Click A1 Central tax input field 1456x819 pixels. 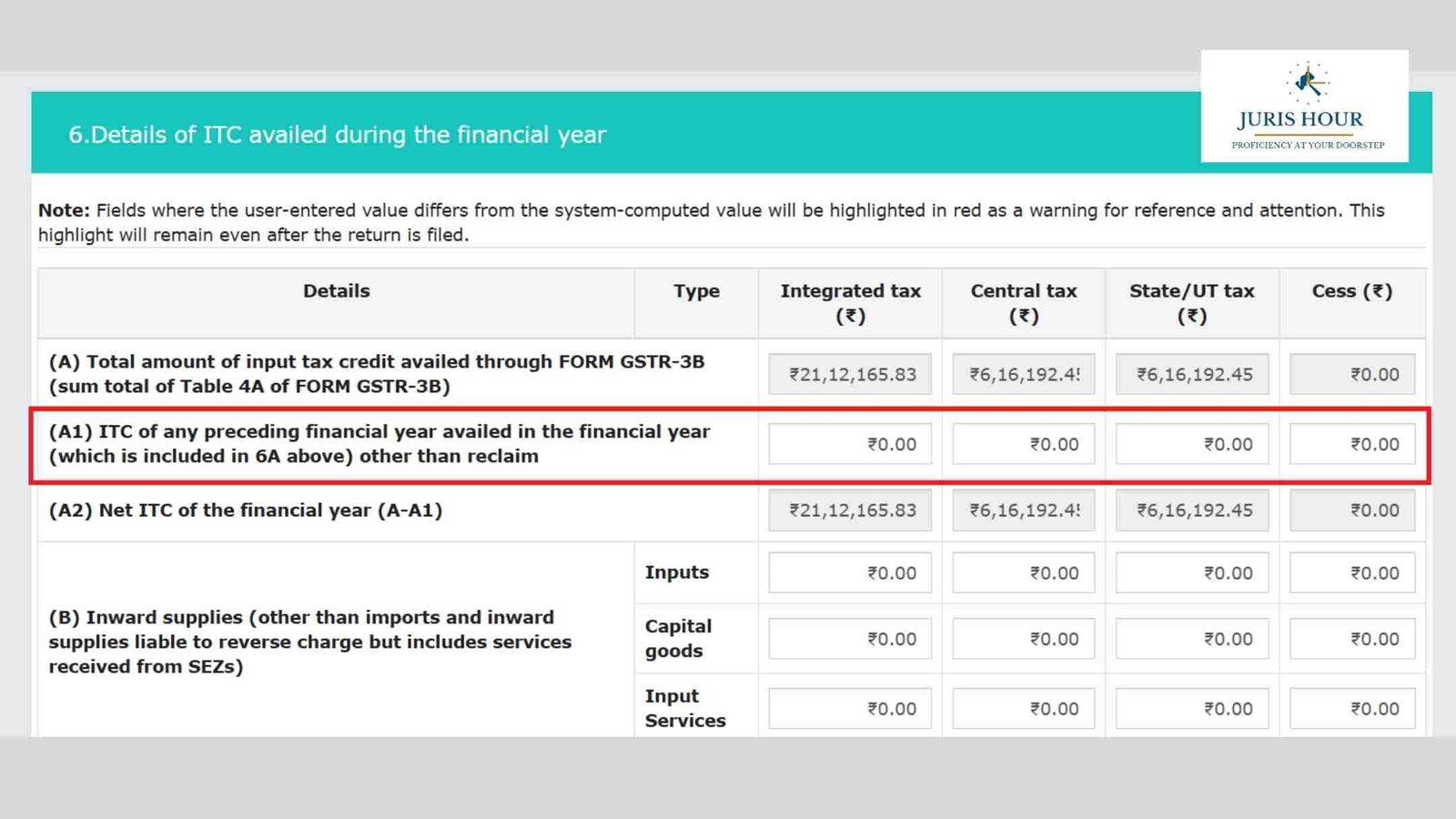click(x=1023, y=445)
